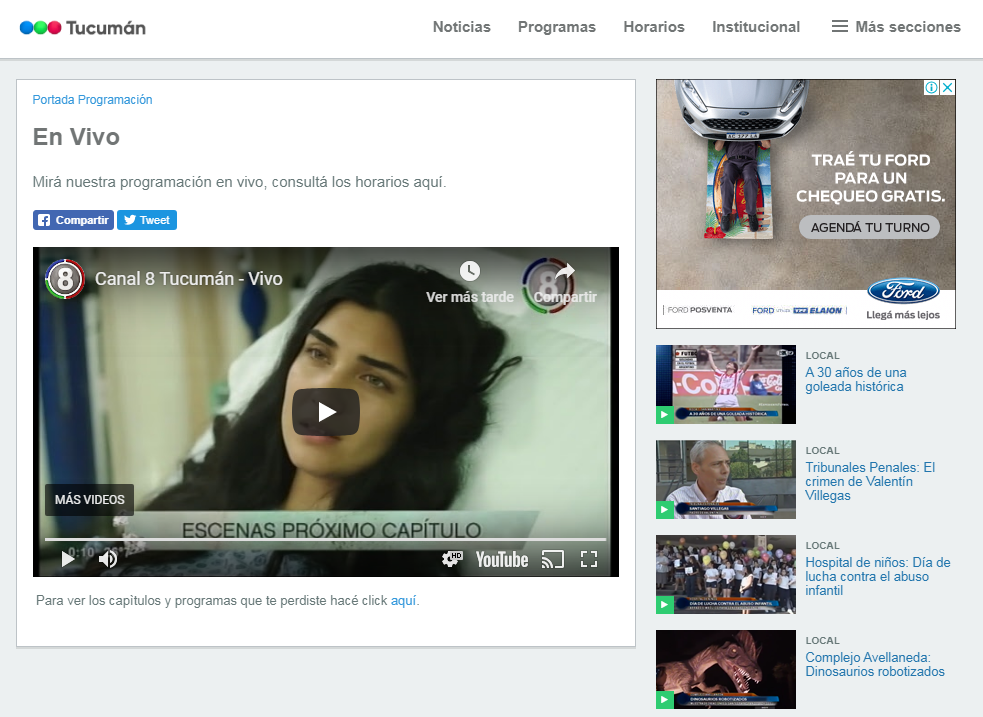The height and width of the screenshot is (717, 983).
Task: Share on Facebook with Compartir button
Action: 73,220
